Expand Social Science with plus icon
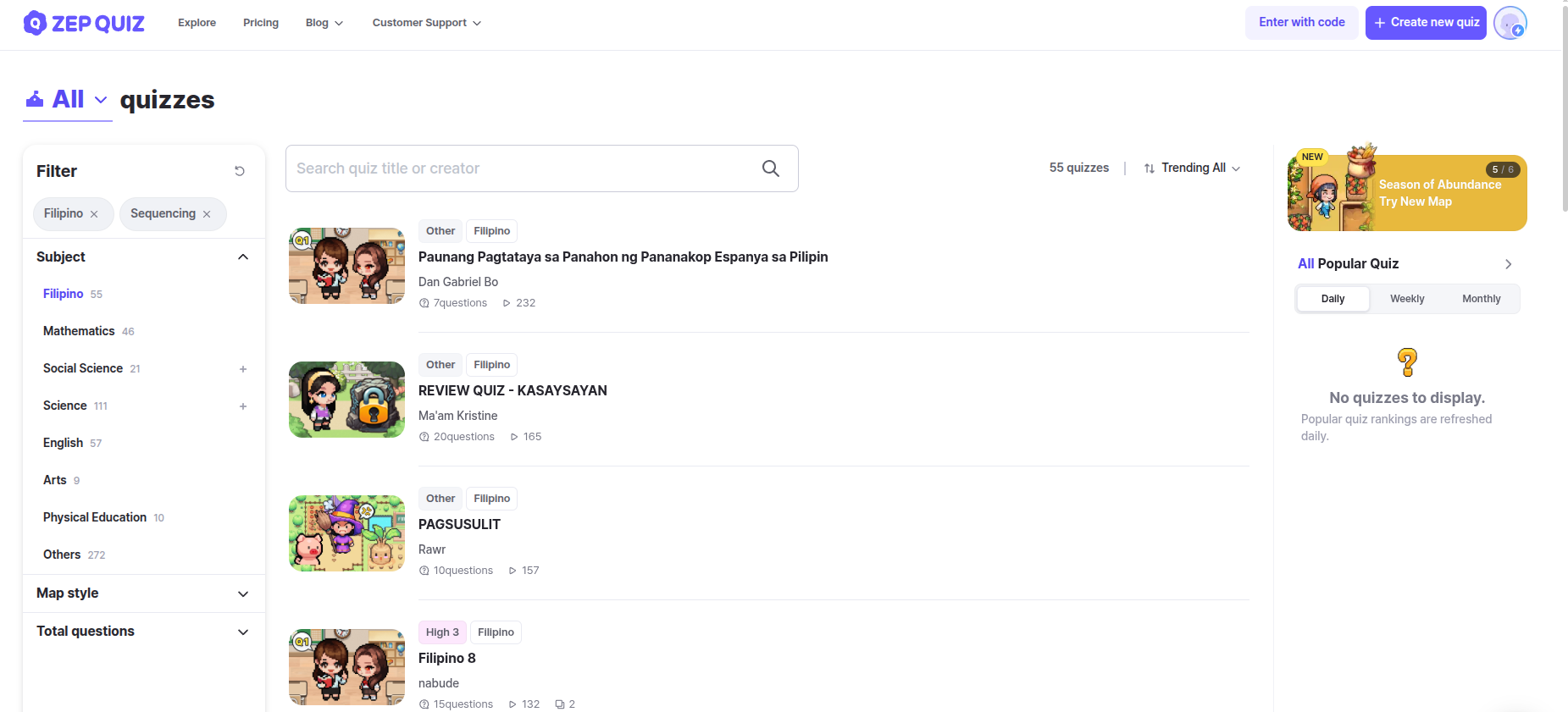1568x712 pixels. pyautogui.click(x=243, y=369)
